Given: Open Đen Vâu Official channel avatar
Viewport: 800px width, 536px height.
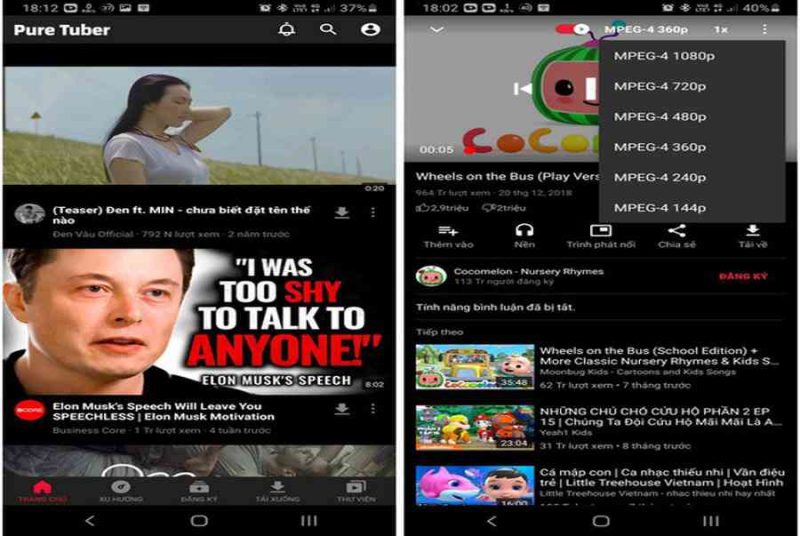Looking at the screenshot, I should pyautogui.click(x=30, y=214).
